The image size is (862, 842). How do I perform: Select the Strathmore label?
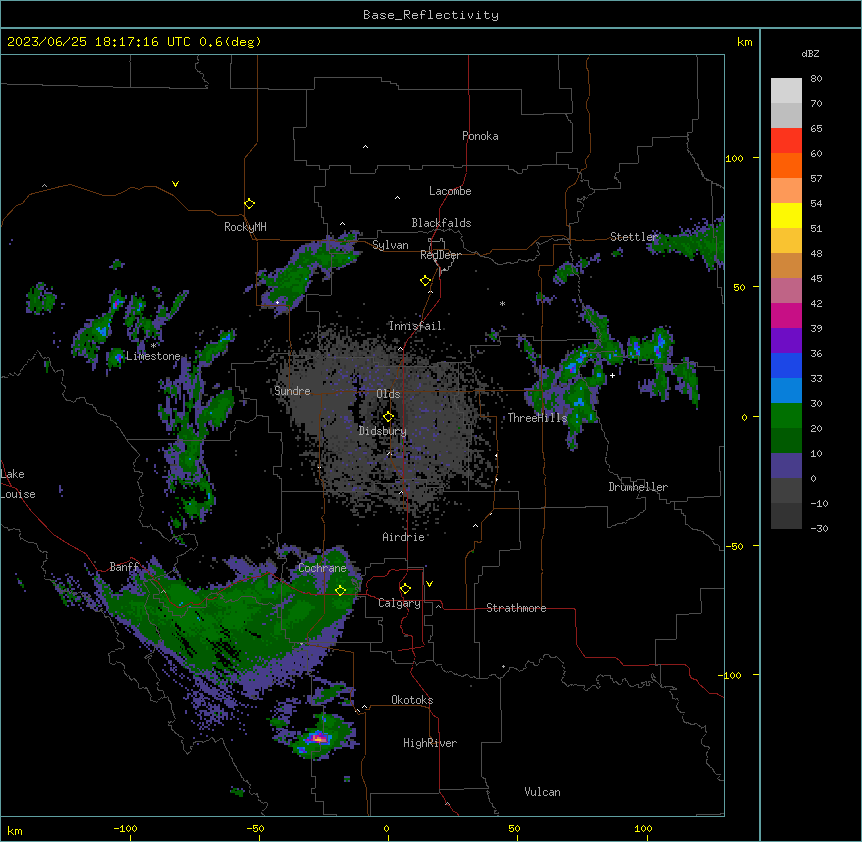(x=516, y=608)
